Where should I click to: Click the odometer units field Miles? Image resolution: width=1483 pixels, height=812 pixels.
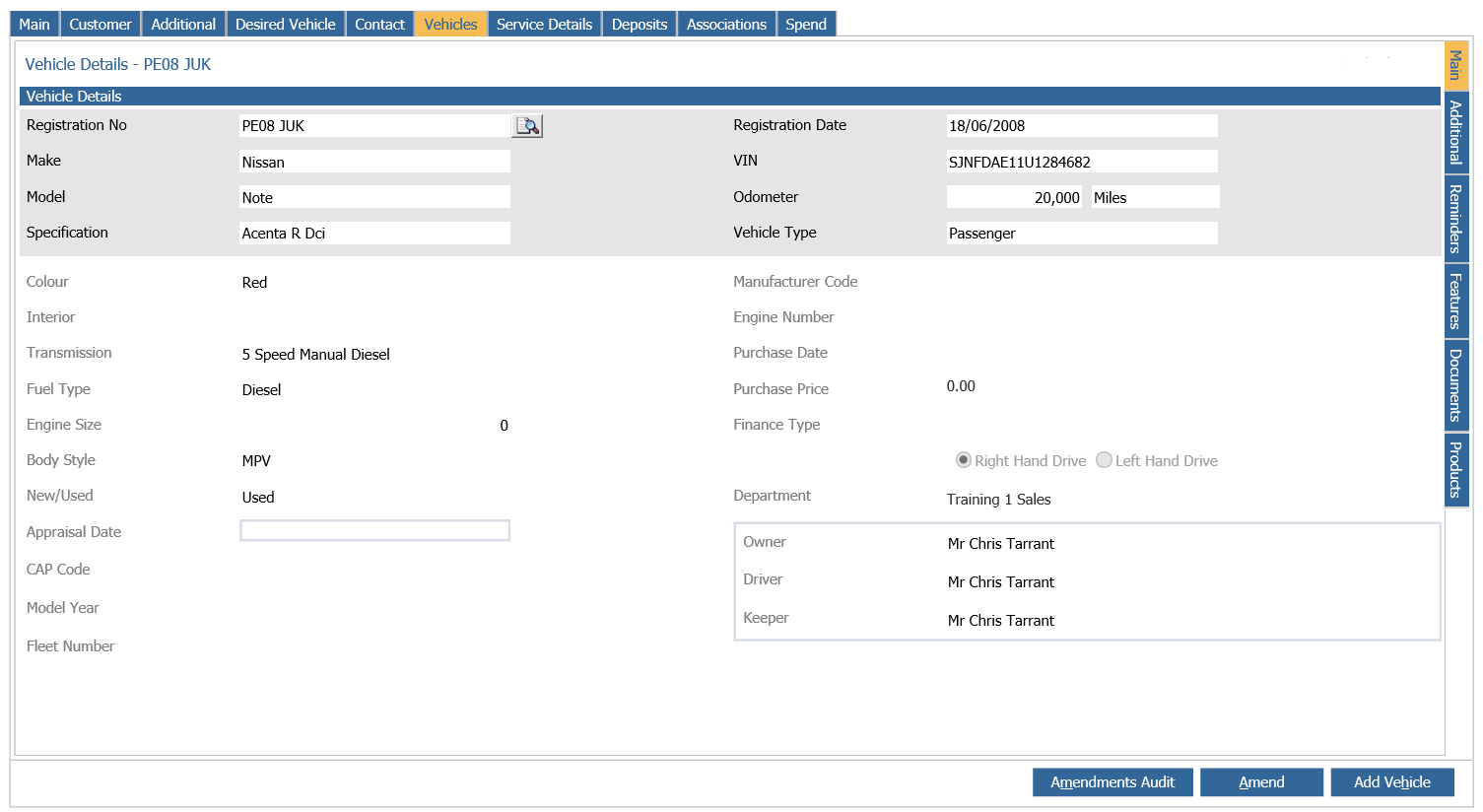pyautogui.click(x=1155, y=197)
